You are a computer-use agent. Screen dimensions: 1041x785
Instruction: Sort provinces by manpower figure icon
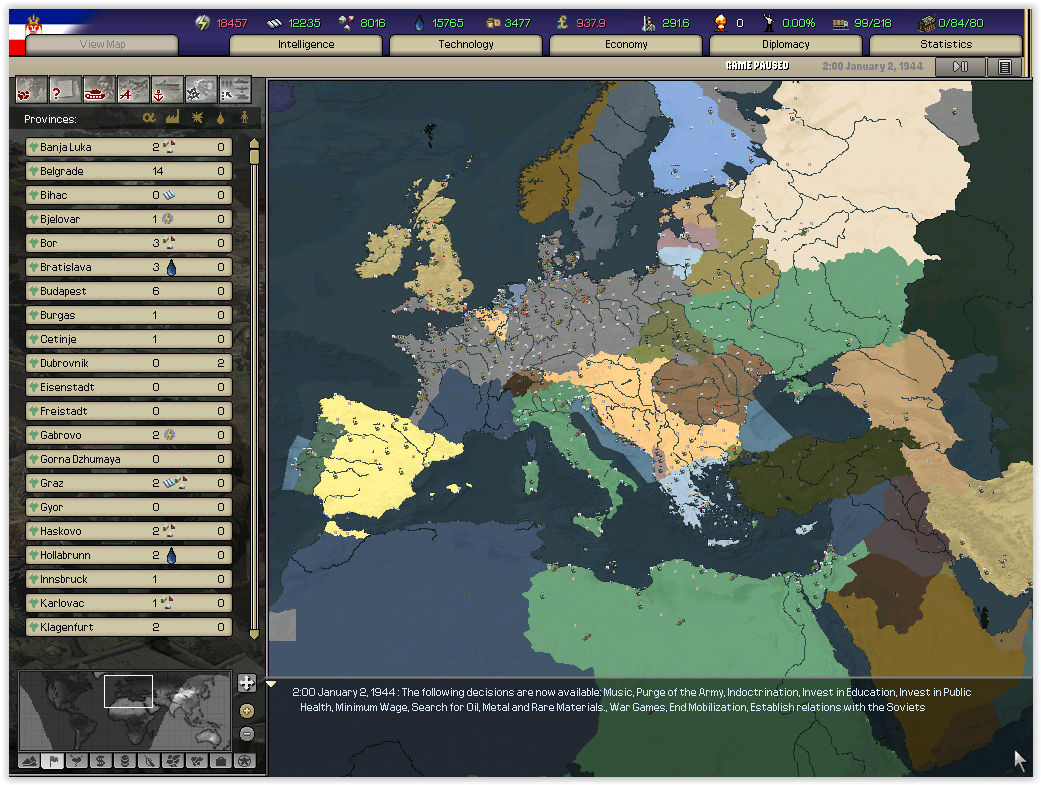coord(242,118)
